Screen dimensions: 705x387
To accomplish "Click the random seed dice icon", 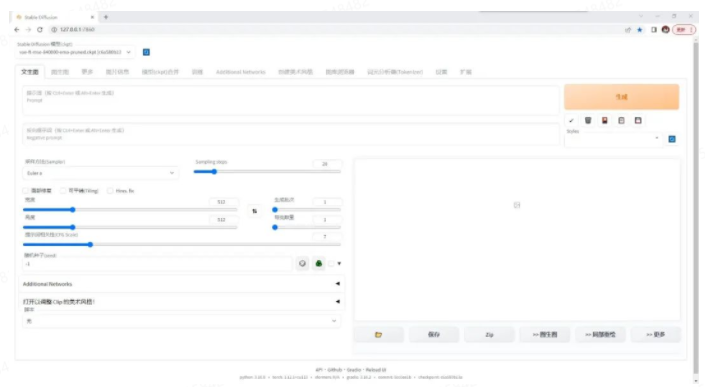I will [x=302, y=263].
